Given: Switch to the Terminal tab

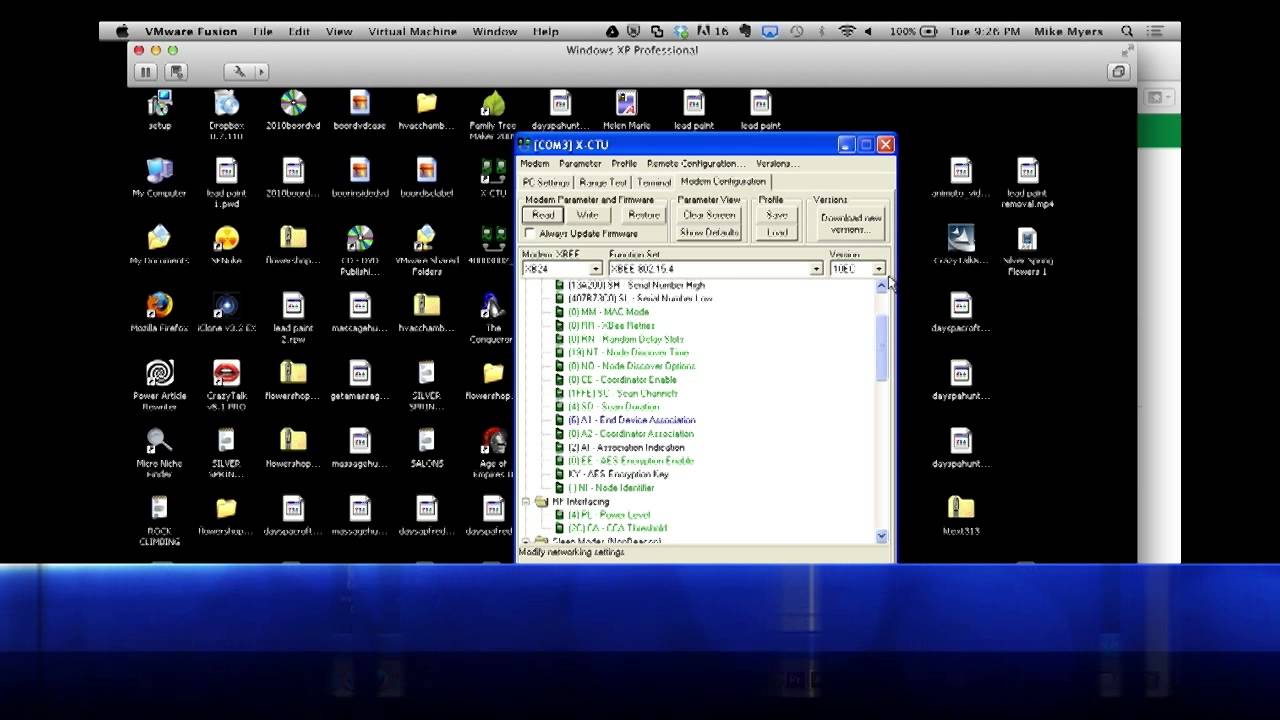Looking at the screenshot, I should [x=654, y=183].
